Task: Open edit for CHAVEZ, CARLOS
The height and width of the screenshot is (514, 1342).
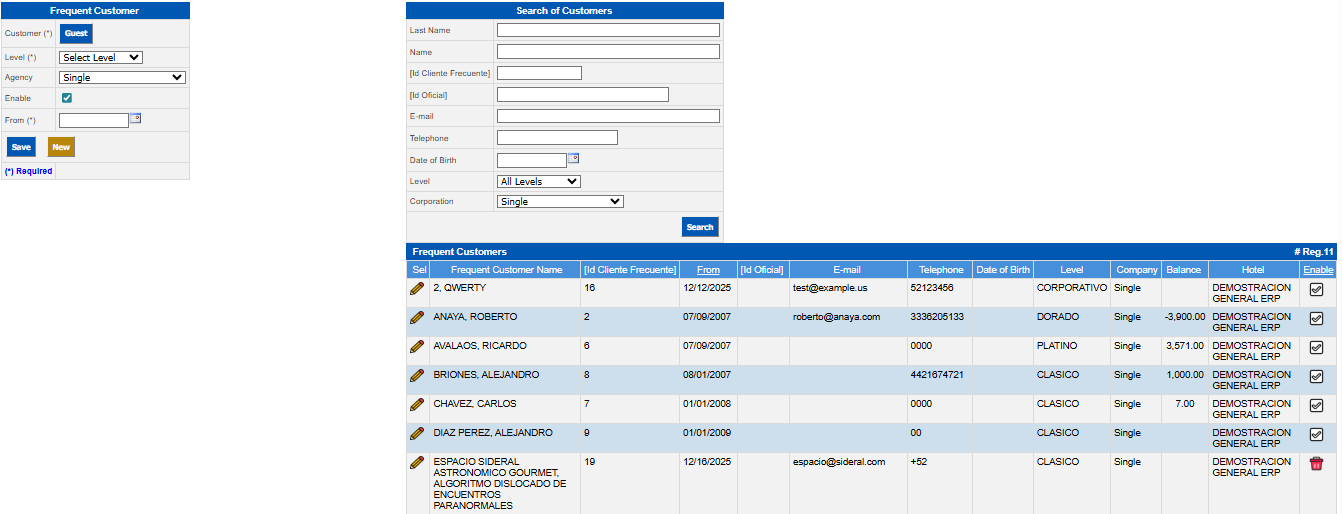Action: [x=417, y=404]
